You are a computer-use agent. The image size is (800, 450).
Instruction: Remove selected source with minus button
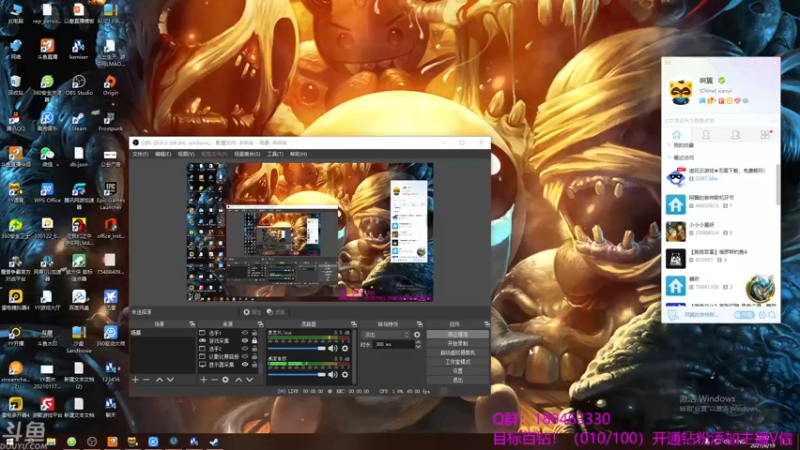pos(214,380)
